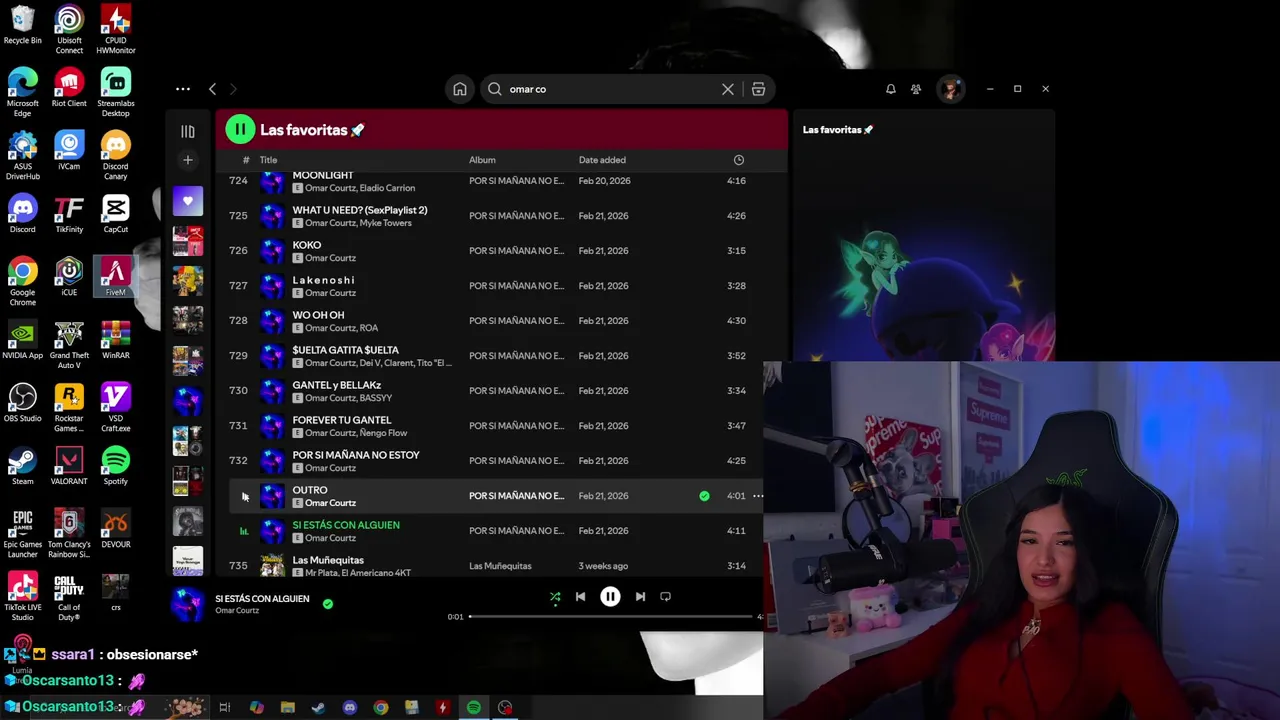Seek along the song progress bar
Viewport: 1280px width, 720px height.
610,617
